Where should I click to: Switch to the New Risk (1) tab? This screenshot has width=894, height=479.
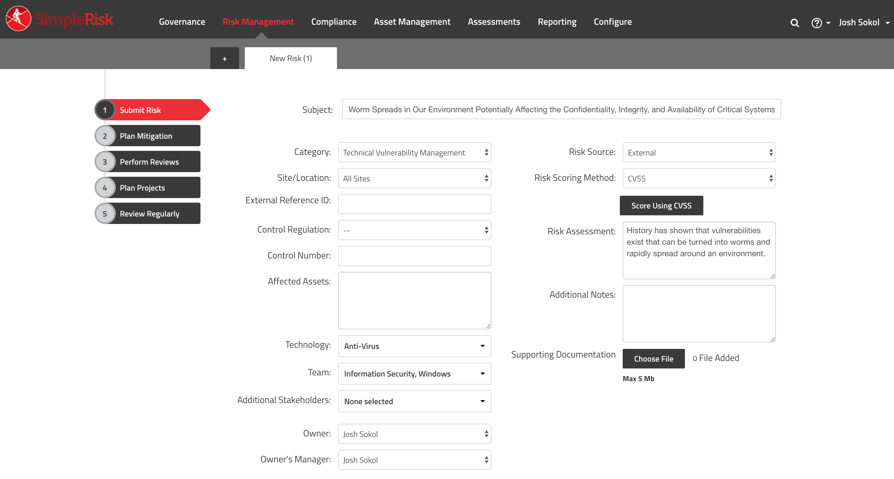point(291,59)
